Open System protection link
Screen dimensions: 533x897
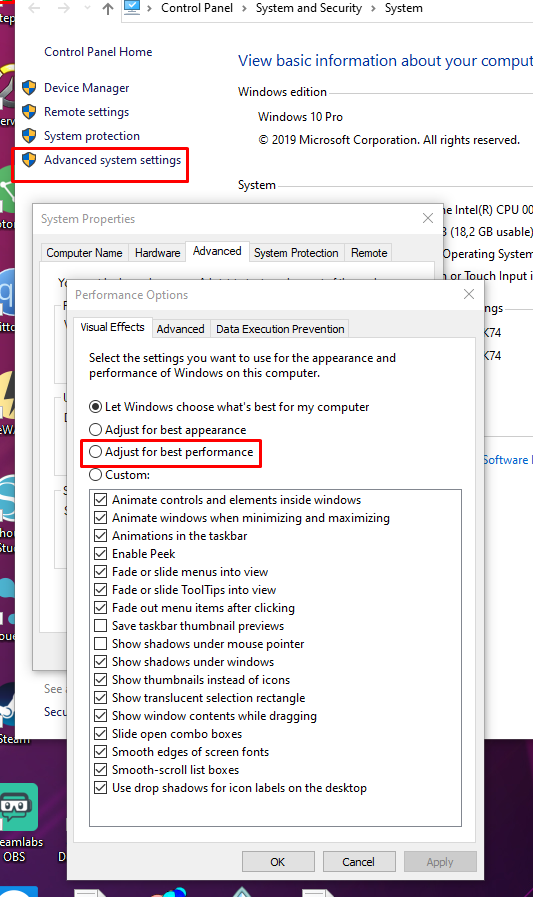[x=92, y=136]
